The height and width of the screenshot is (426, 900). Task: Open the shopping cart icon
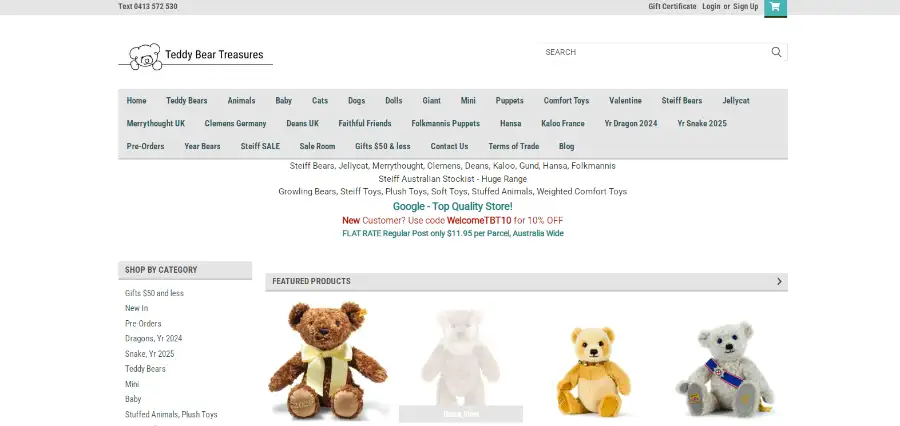click(775, 7)
